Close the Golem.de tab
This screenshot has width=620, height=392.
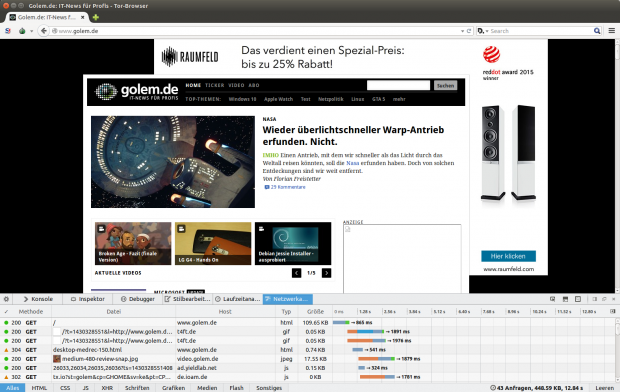tap(83, 17)
